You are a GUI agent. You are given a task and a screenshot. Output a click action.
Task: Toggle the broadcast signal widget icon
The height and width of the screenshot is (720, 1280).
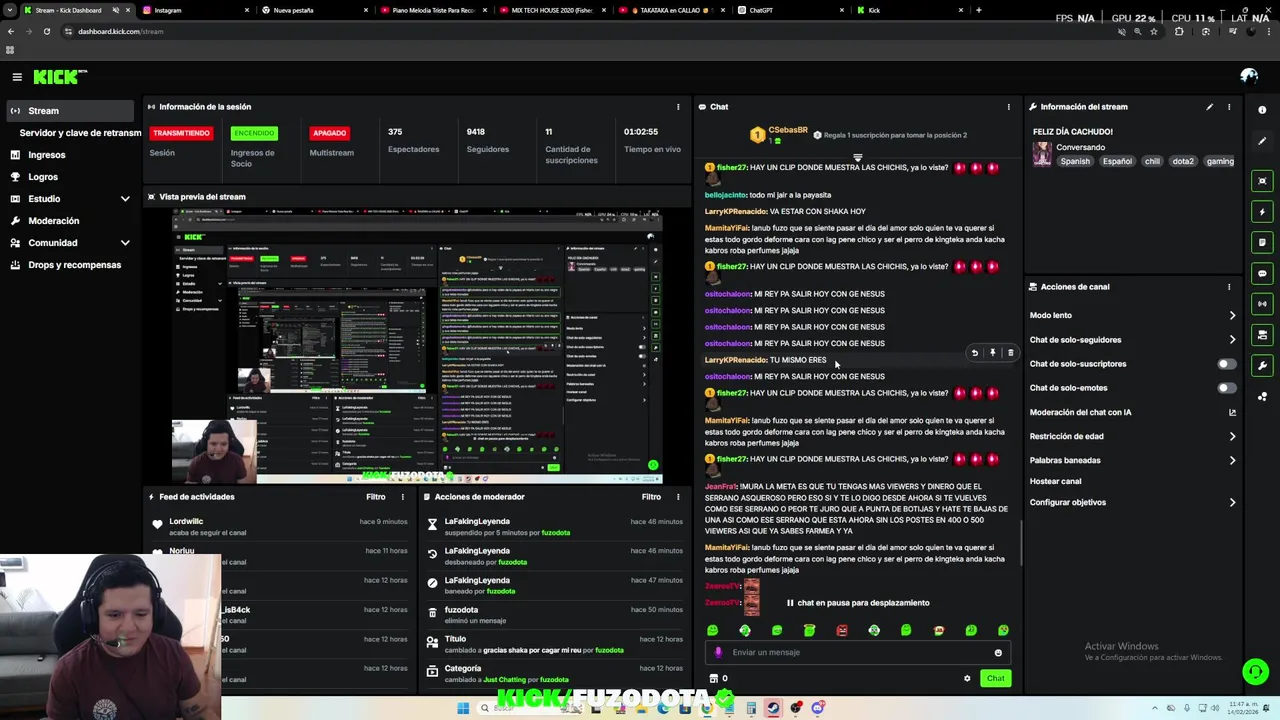point(1262,304)
